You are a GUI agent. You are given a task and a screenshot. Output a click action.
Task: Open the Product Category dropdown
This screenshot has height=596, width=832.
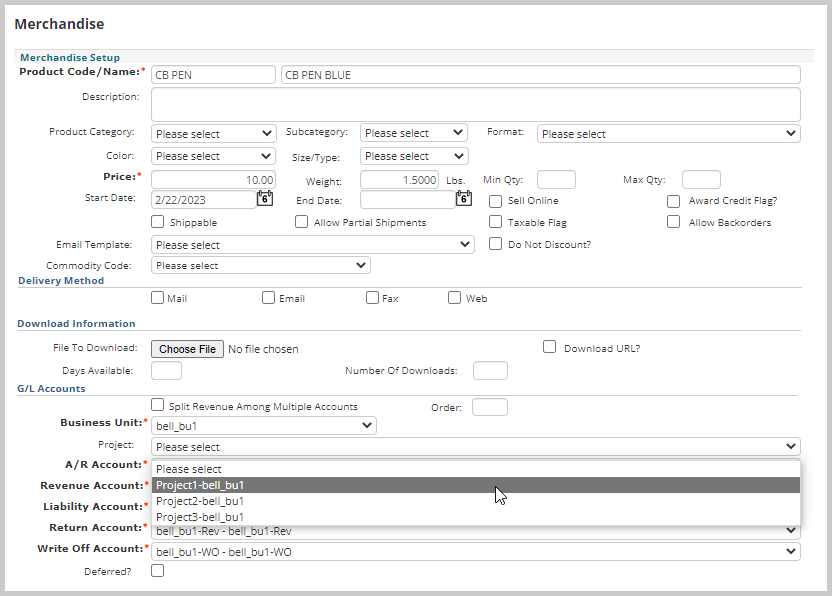tap(213, 134)
